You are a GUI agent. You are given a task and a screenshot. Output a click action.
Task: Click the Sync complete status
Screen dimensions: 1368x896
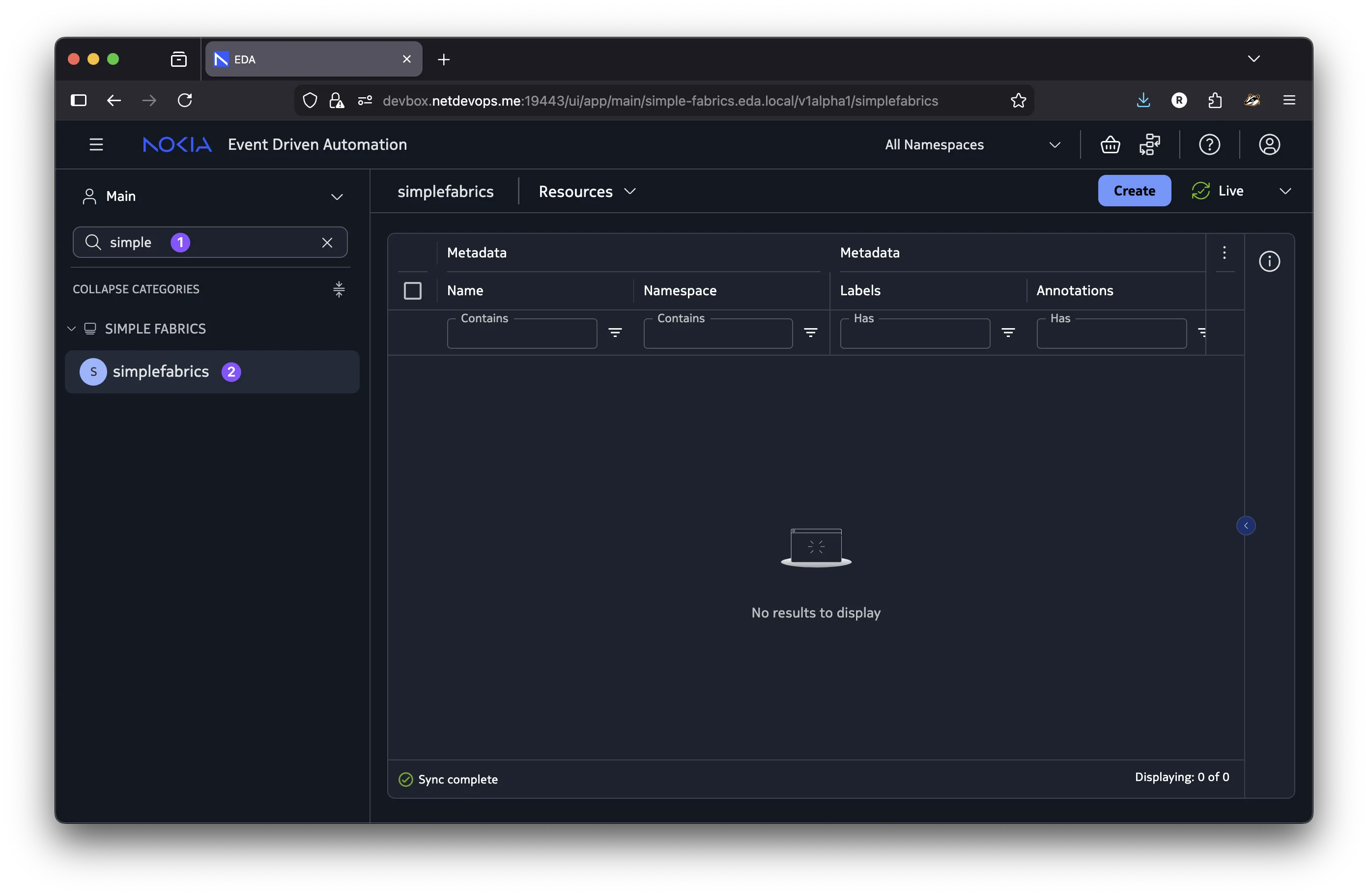(x=448, y=779)
